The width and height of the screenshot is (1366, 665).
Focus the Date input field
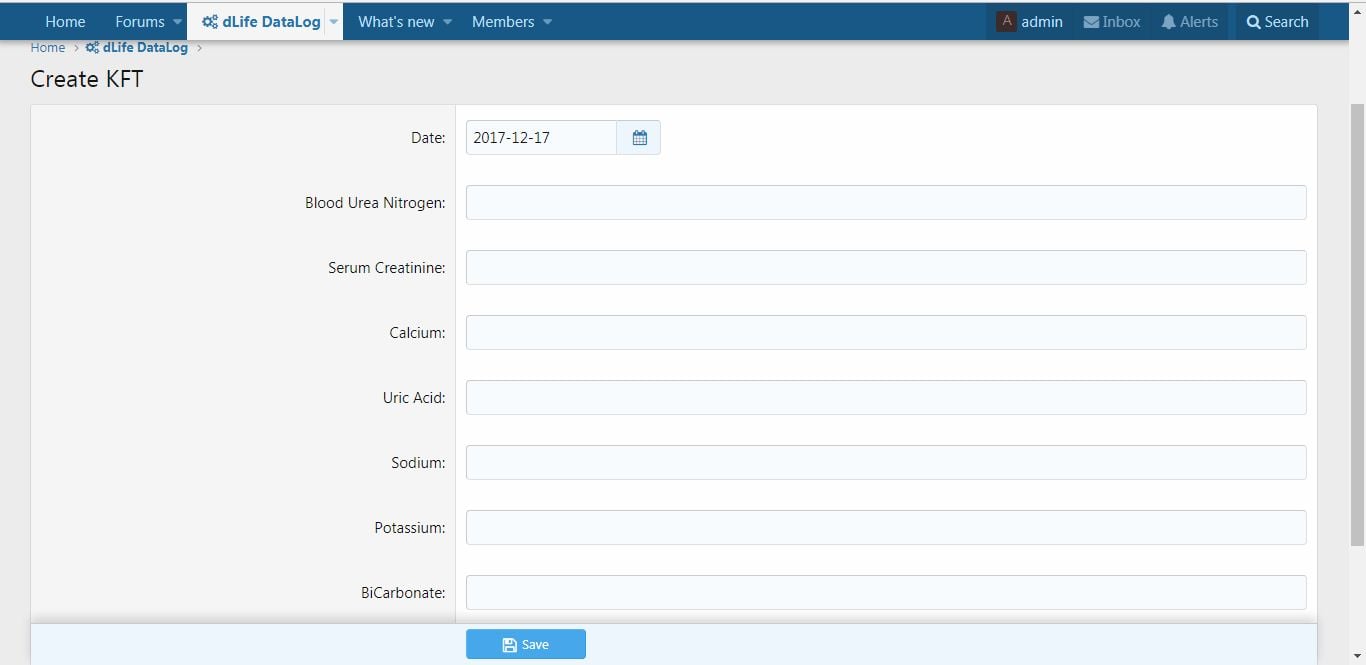point(541,138)
